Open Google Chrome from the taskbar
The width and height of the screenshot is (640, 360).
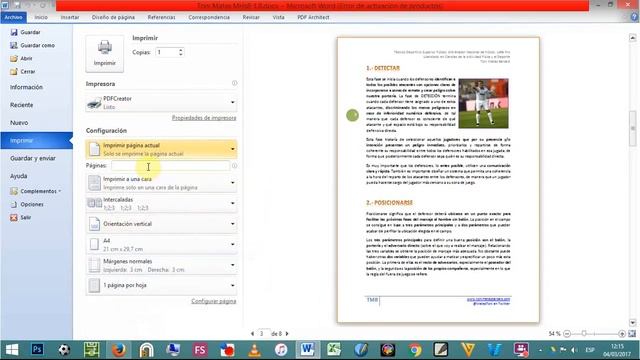coord(415,350)
